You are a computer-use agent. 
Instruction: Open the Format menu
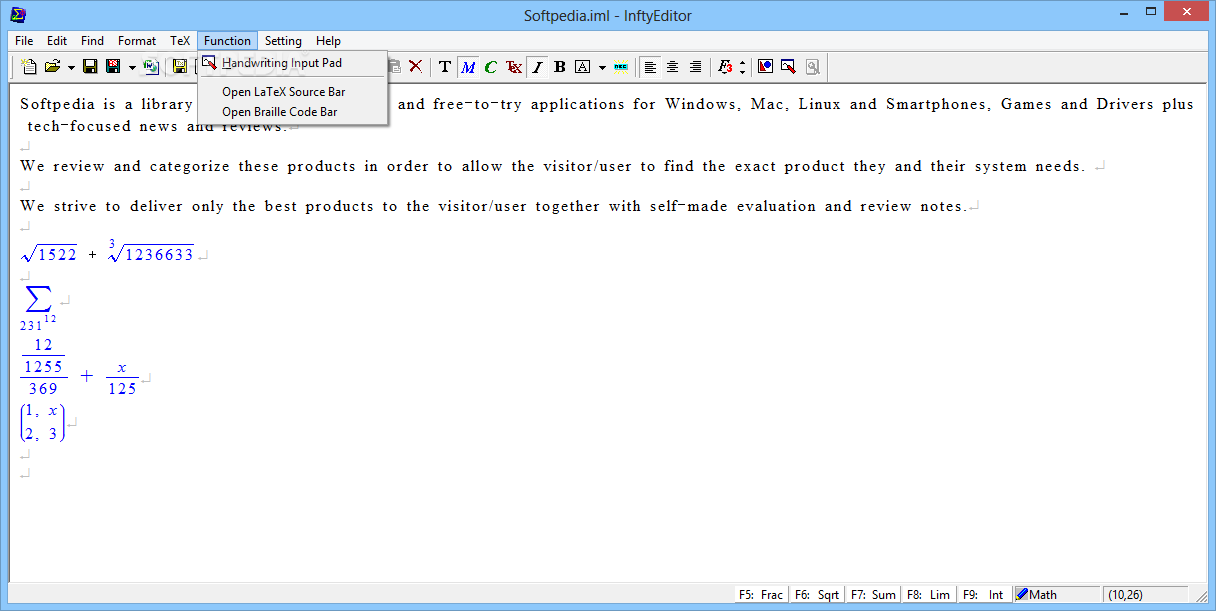point(137,41)
